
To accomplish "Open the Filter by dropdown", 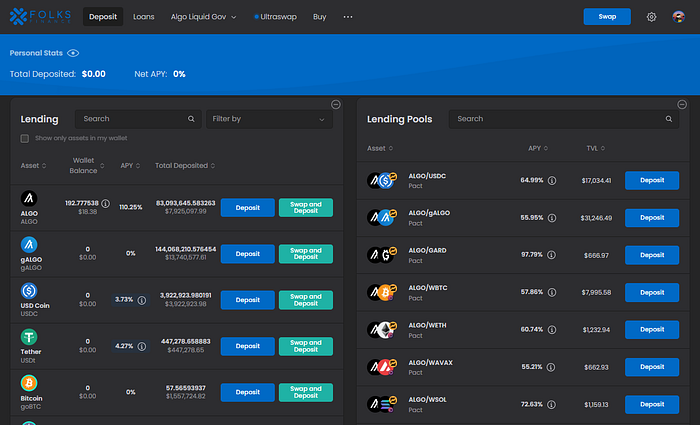I will click(x=269, y=119).
